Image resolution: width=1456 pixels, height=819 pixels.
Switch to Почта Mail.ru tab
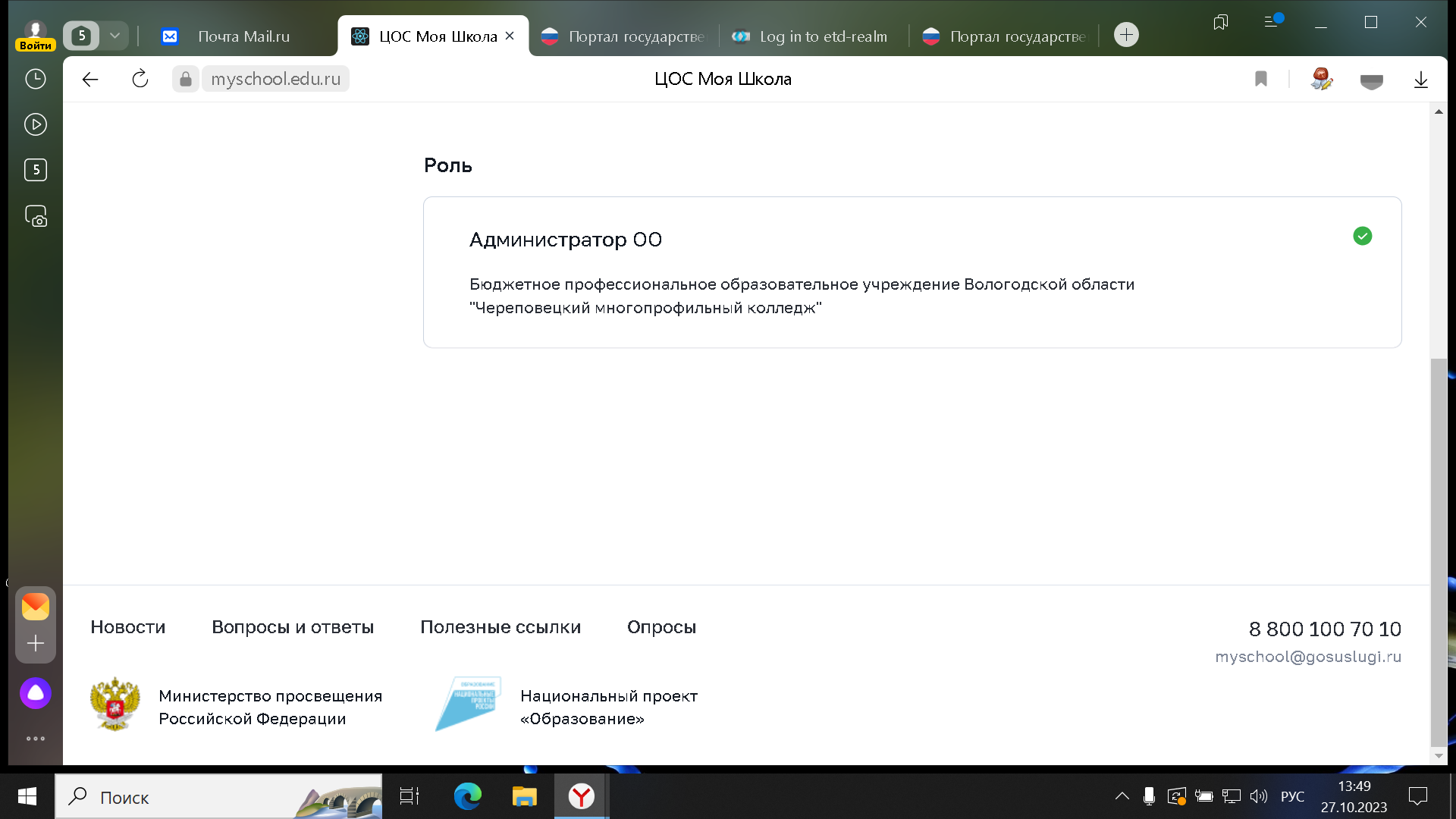tap(243, 36)
